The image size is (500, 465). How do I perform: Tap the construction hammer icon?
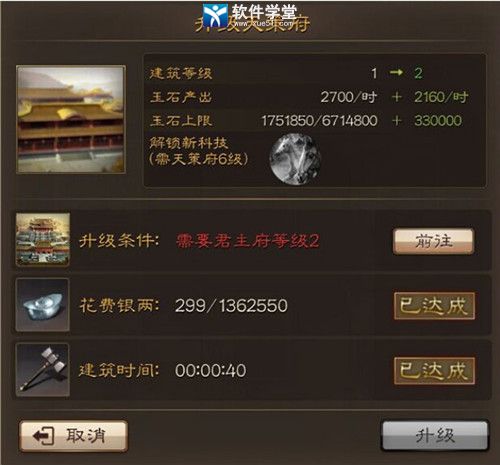(x=43, y=370)
